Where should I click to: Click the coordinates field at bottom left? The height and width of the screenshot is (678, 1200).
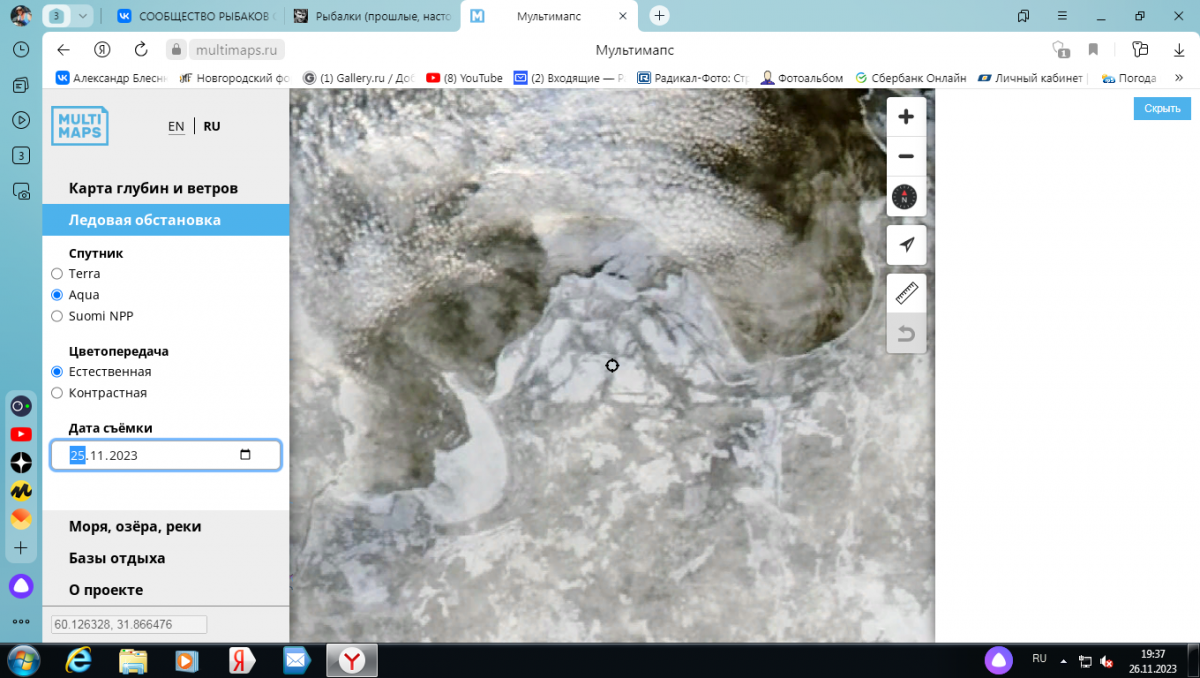128,624
